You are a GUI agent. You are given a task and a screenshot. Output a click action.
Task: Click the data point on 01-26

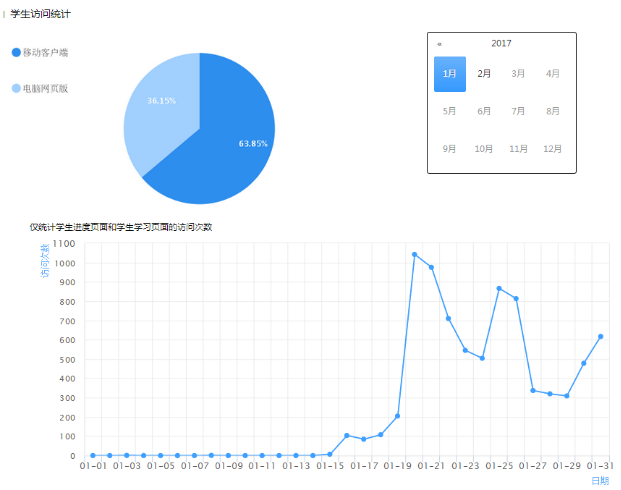pyautogui.click(x=516, y=299)
